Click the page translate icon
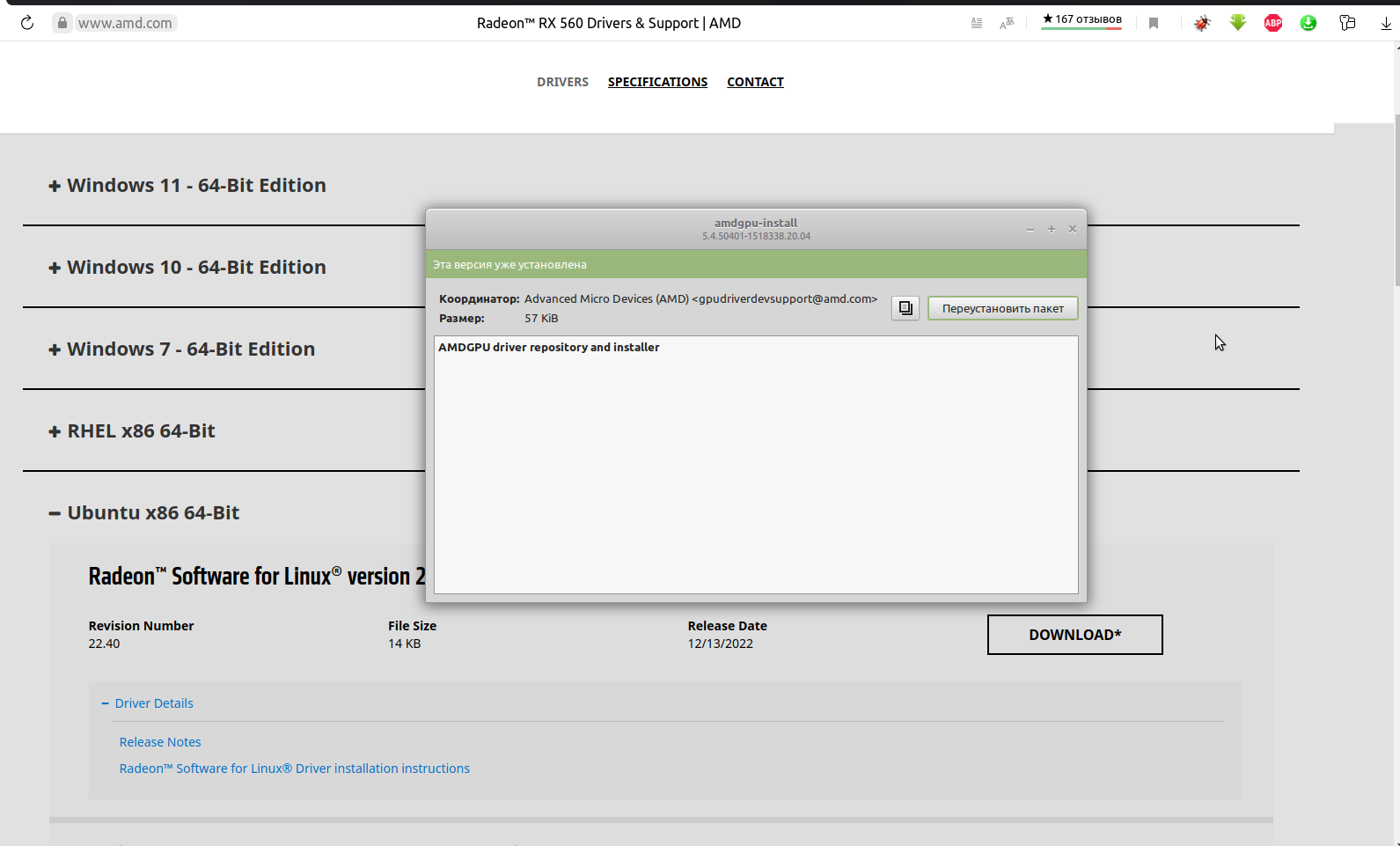This screenshot has width=1400, height=846. [x=1007, y=23]
